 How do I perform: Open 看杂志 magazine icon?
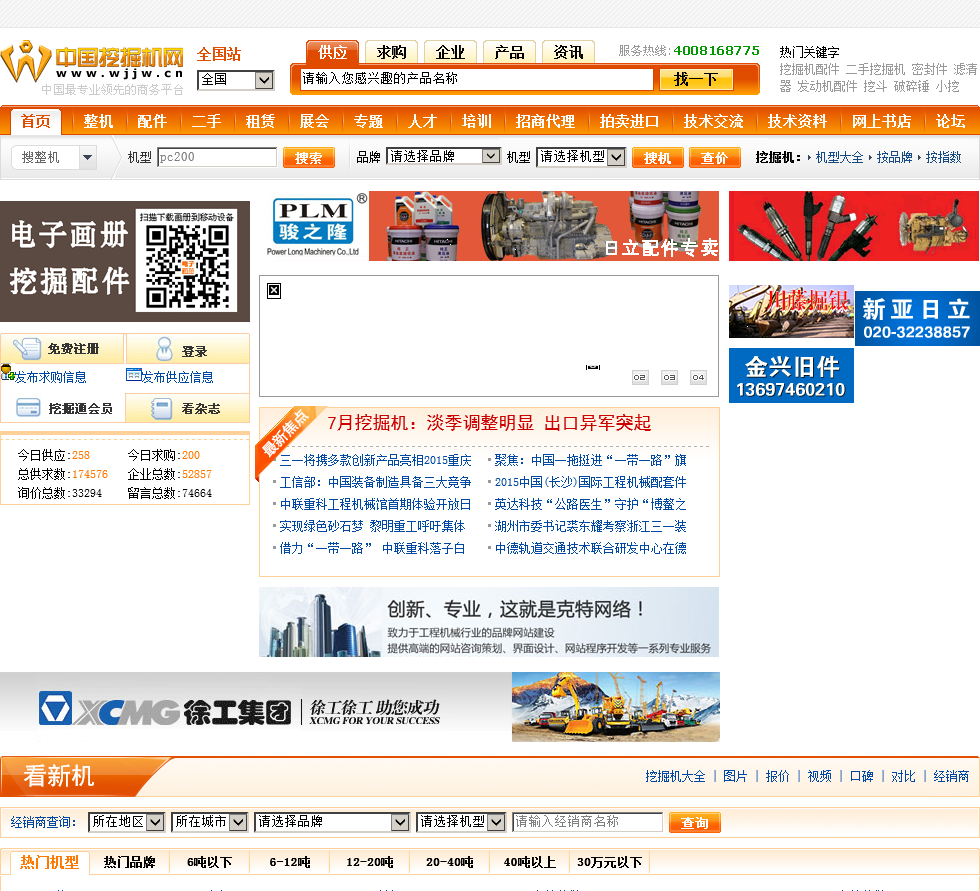click(x=161, y=409)
